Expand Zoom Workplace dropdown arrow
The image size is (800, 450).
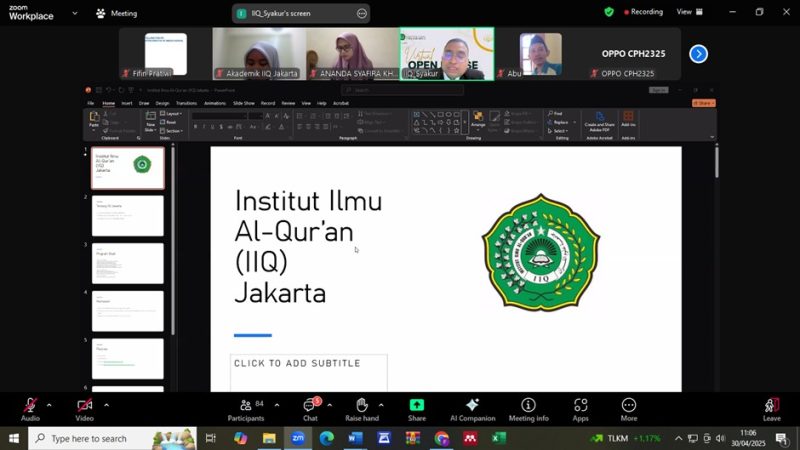pos(75,13)
